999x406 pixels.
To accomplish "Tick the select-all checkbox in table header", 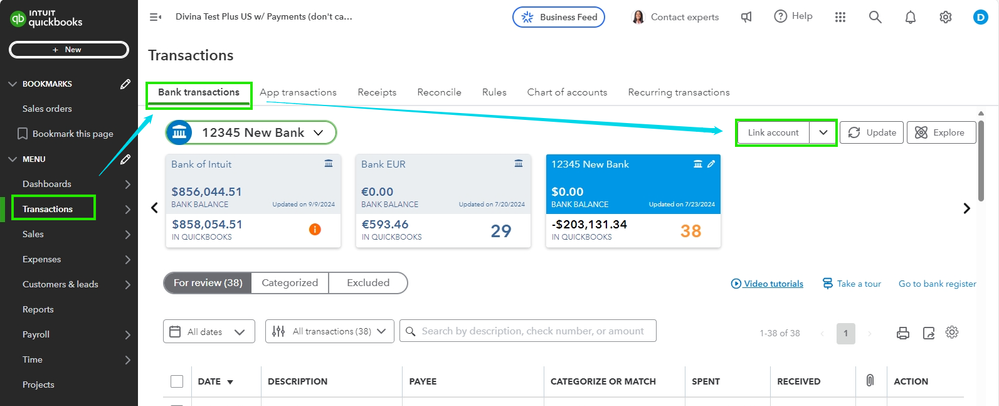I will coord(177,381).
